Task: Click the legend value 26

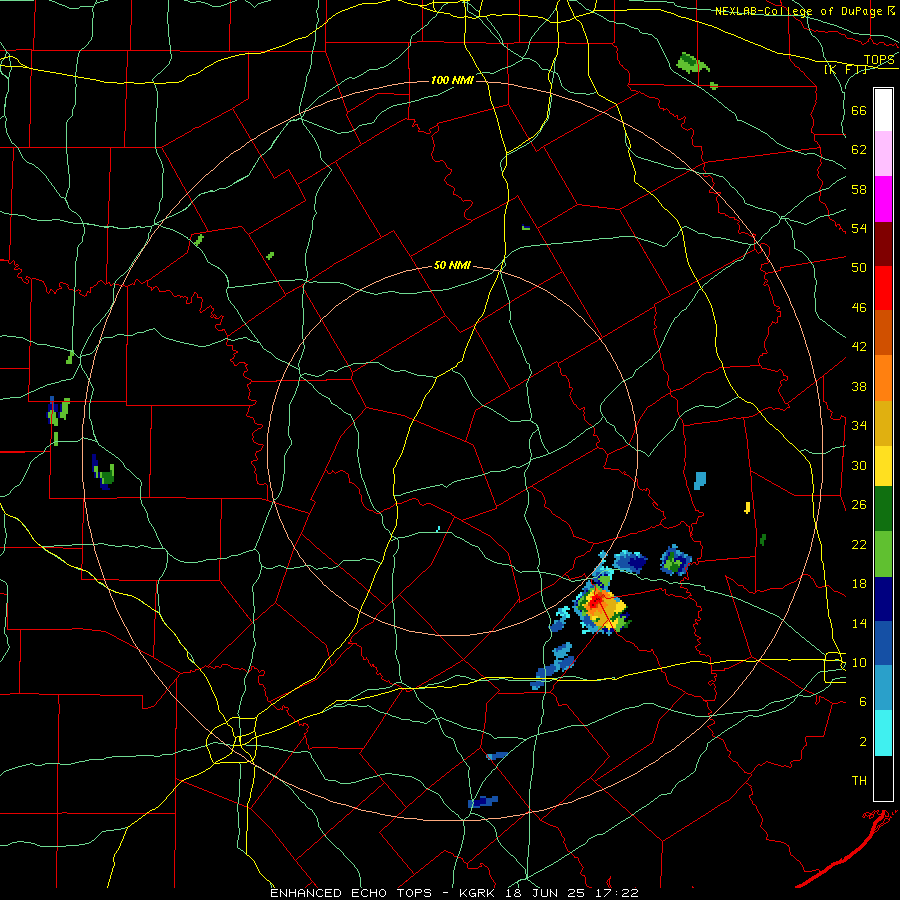Action: (859, 505)
